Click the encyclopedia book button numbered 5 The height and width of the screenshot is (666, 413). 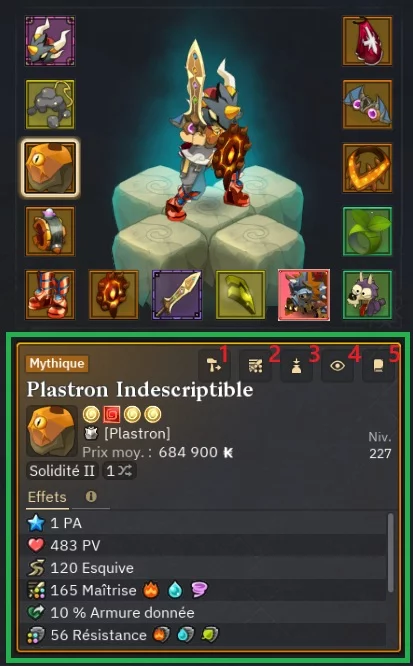tap(378, 366)
